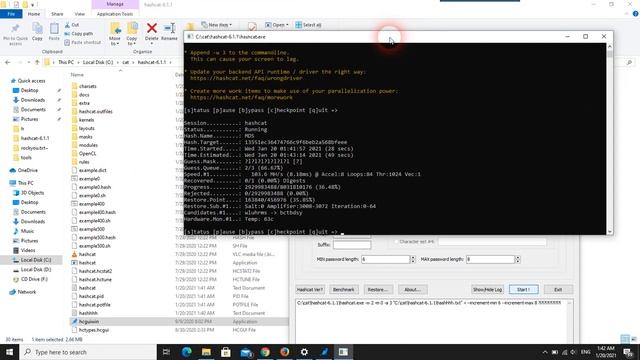The width and height of the screenshot is (640, 360).
Task: Open the Application Tools tab
Action: (x=115, y=14)
